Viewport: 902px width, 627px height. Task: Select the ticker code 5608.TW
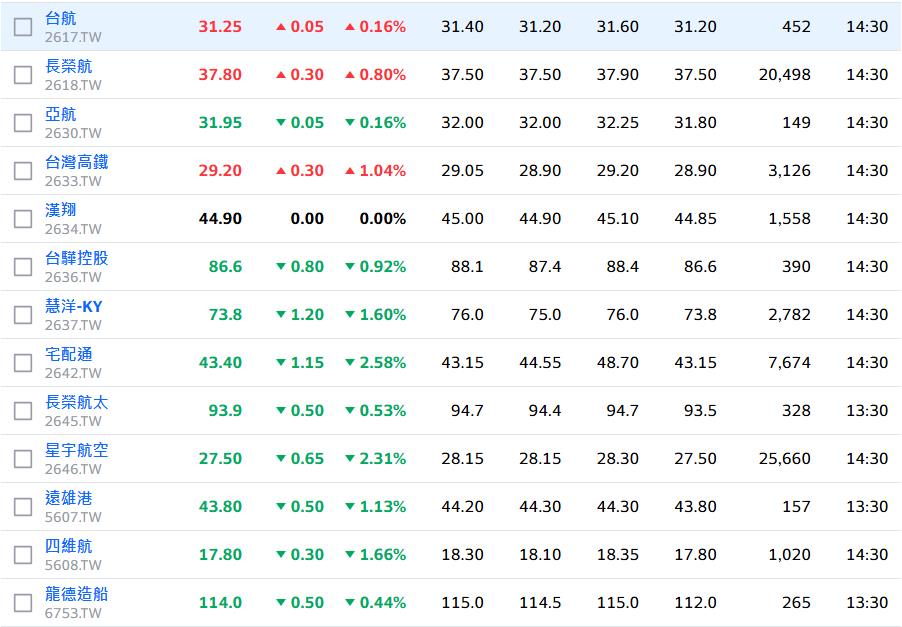[x=73, y=565]
